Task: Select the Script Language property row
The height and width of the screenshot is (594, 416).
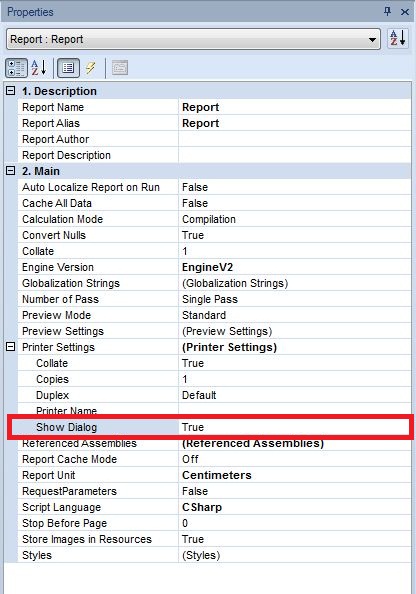Action: [214, 507]
